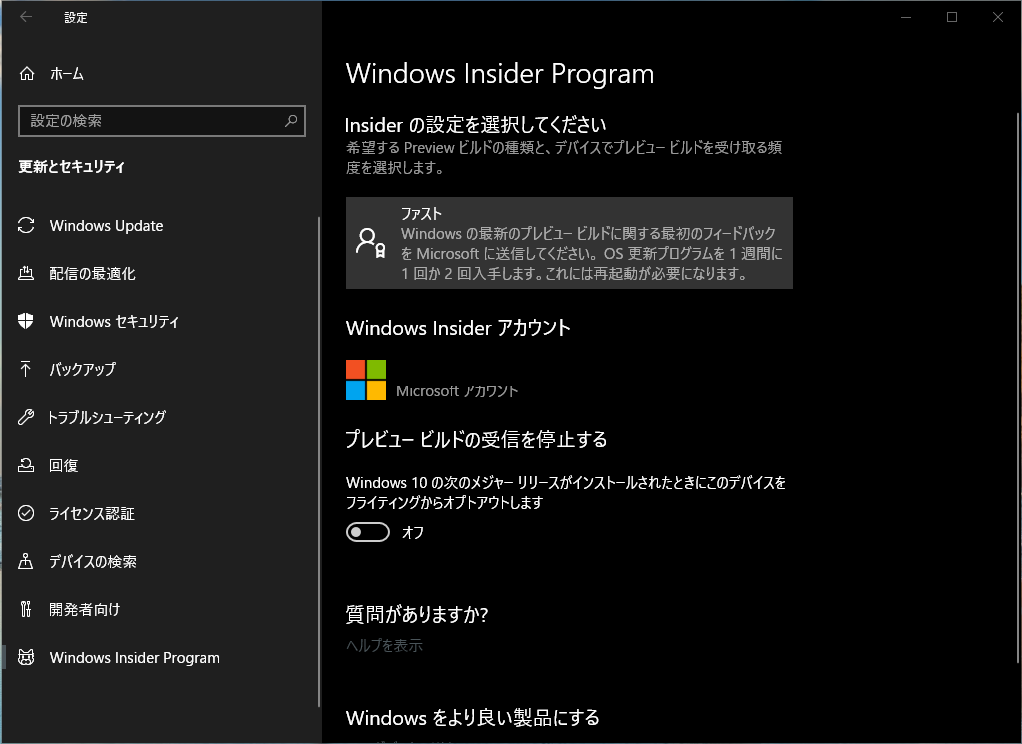Image resolution: width=1022 pixels, height=744 pixels.
Task: Type in the 設定の検索 search field
Action: [150, 121]
